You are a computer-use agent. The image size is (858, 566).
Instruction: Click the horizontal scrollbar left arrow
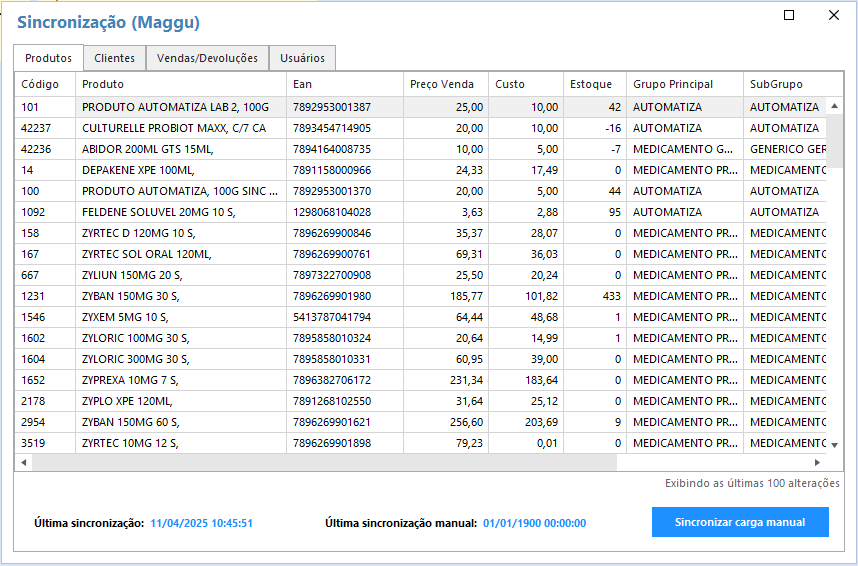pyautogui.click(x=24, y=463)
